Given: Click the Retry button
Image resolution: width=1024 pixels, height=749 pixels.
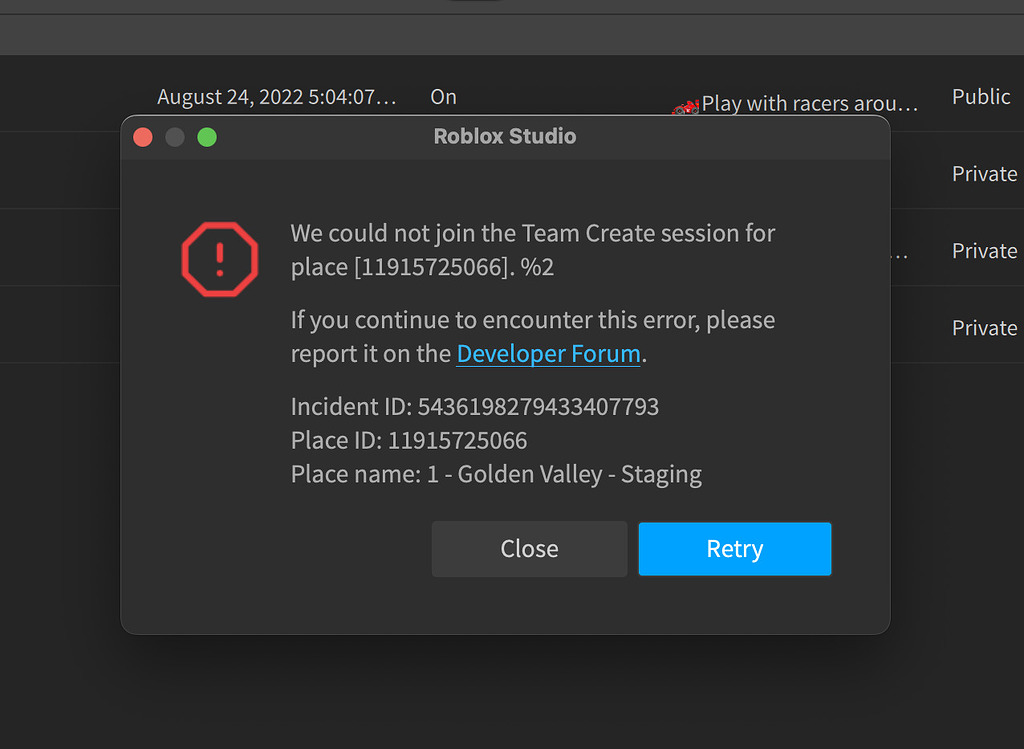Looking at the screenshot, I should pos(735,549).
